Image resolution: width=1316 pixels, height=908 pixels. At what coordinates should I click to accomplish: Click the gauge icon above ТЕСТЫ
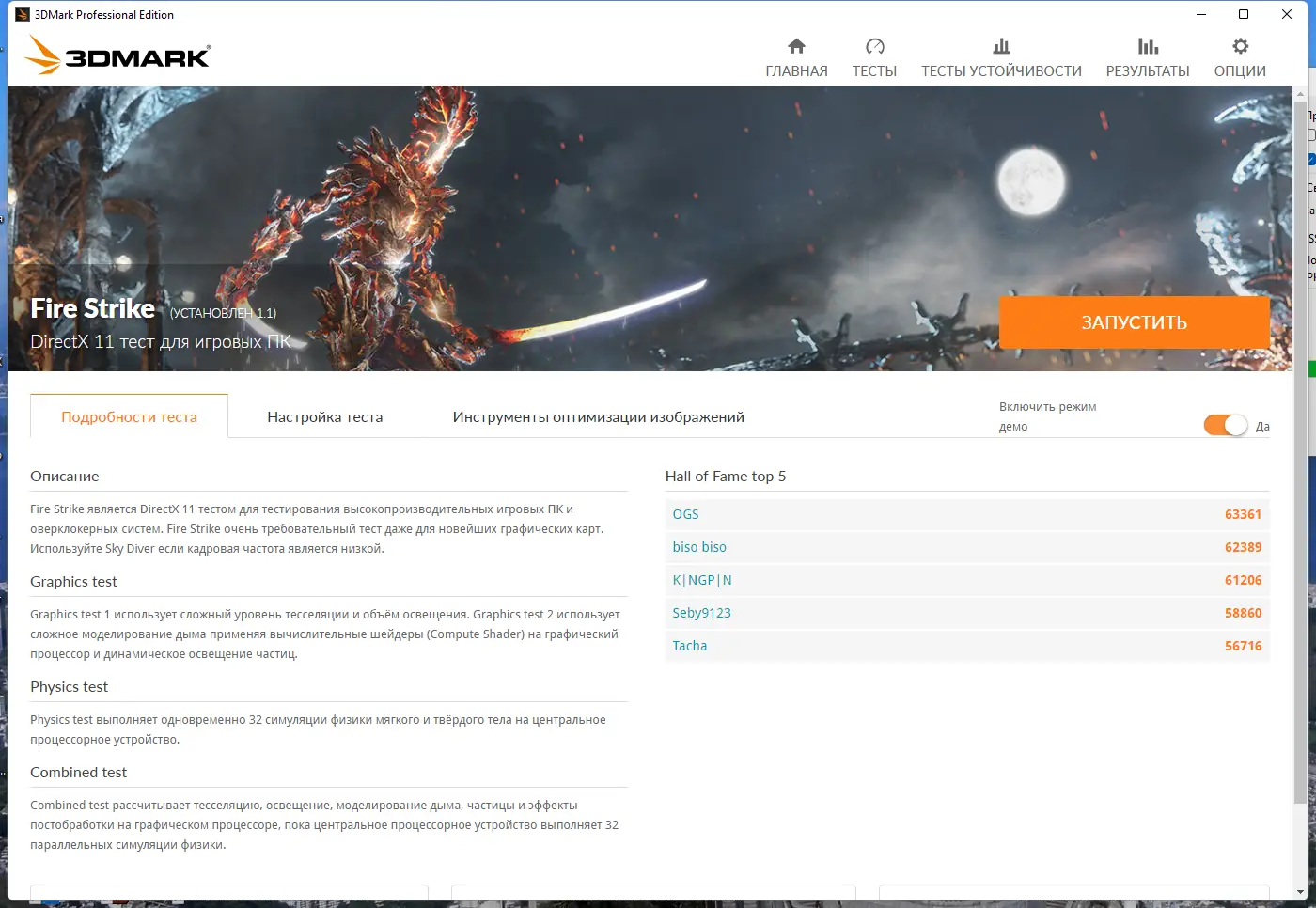click(x=874, y=46)
